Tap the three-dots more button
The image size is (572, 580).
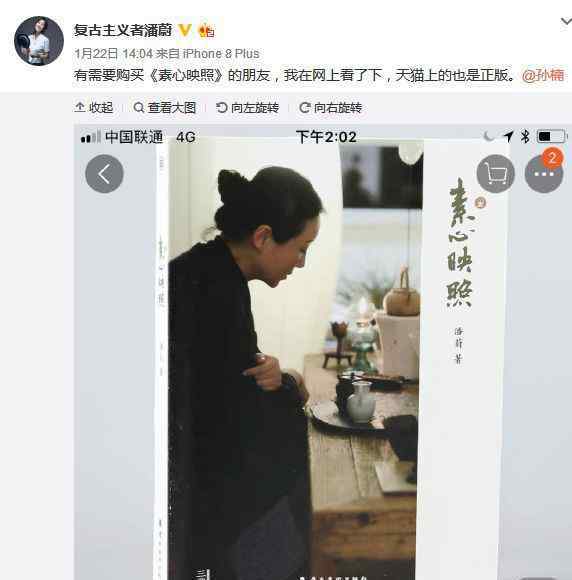[543, 175]
